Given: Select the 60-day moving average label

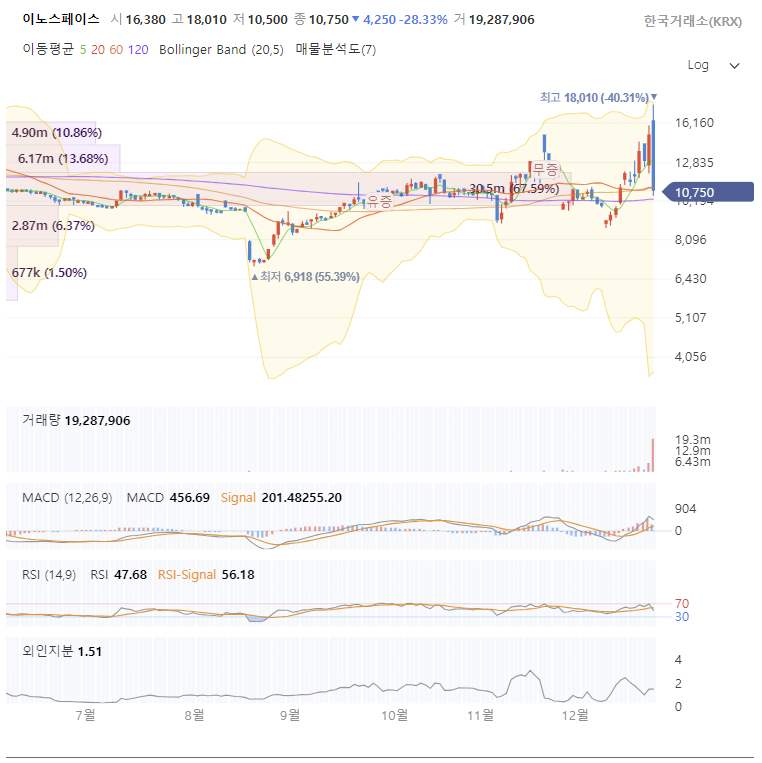Looking at the screenshot, I should click(x=116, y=50).
